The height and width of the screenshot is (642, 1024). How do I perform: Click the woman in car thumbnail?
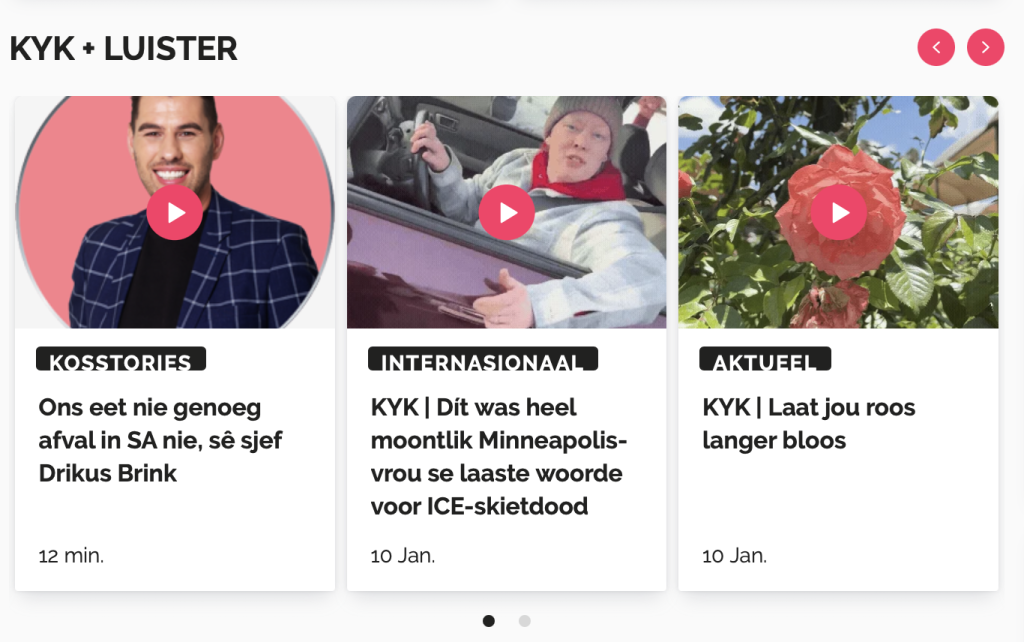pos(507,212)
